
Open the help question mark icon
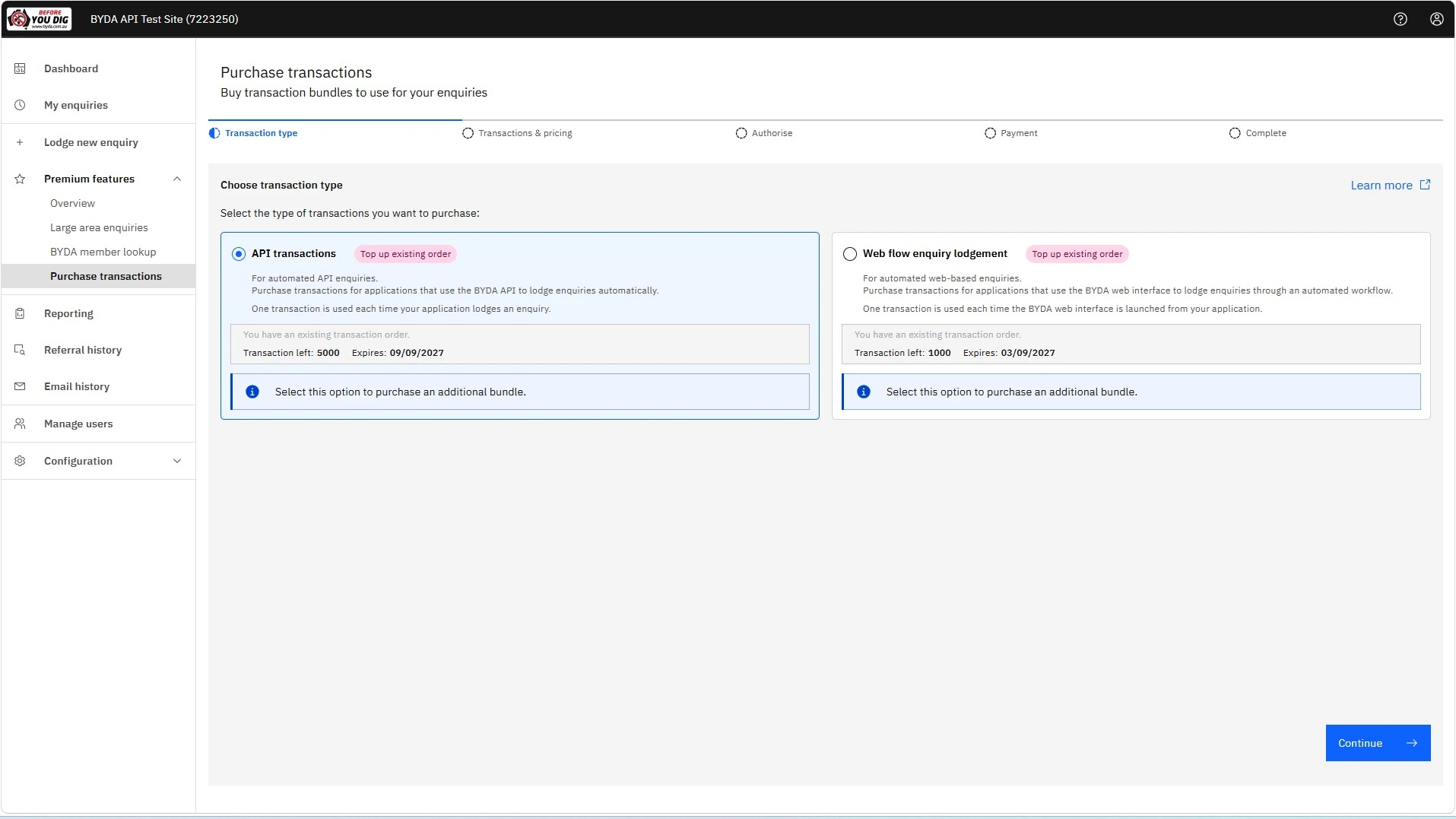pos(1400,19)
